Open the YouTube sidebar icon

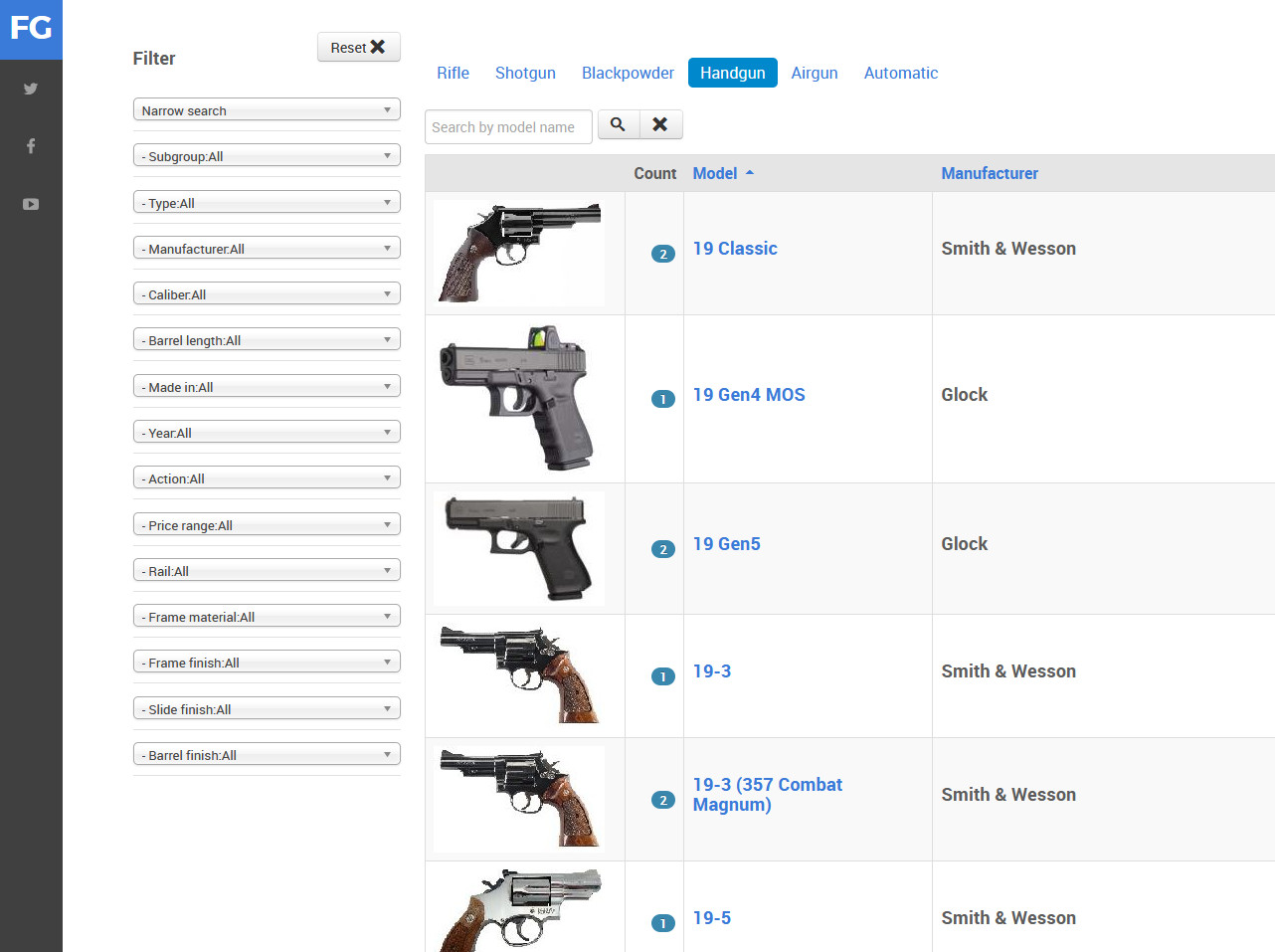pos(31,204)
